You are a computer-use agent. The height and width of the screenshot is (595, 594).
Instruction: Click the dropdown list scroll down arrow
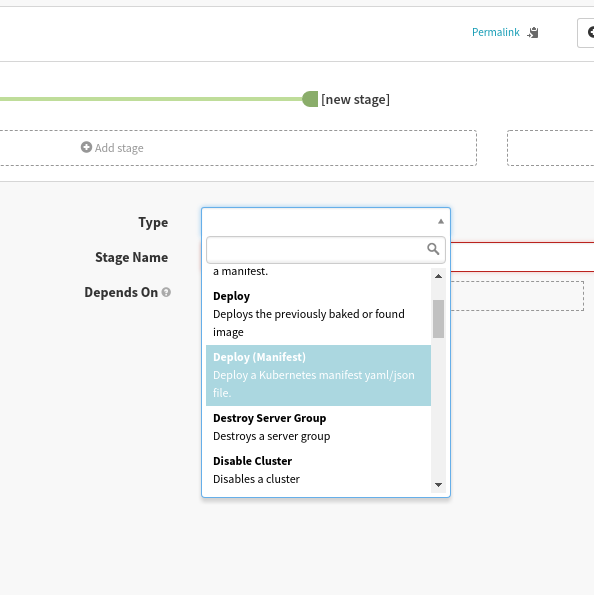(x=438, y=485)
